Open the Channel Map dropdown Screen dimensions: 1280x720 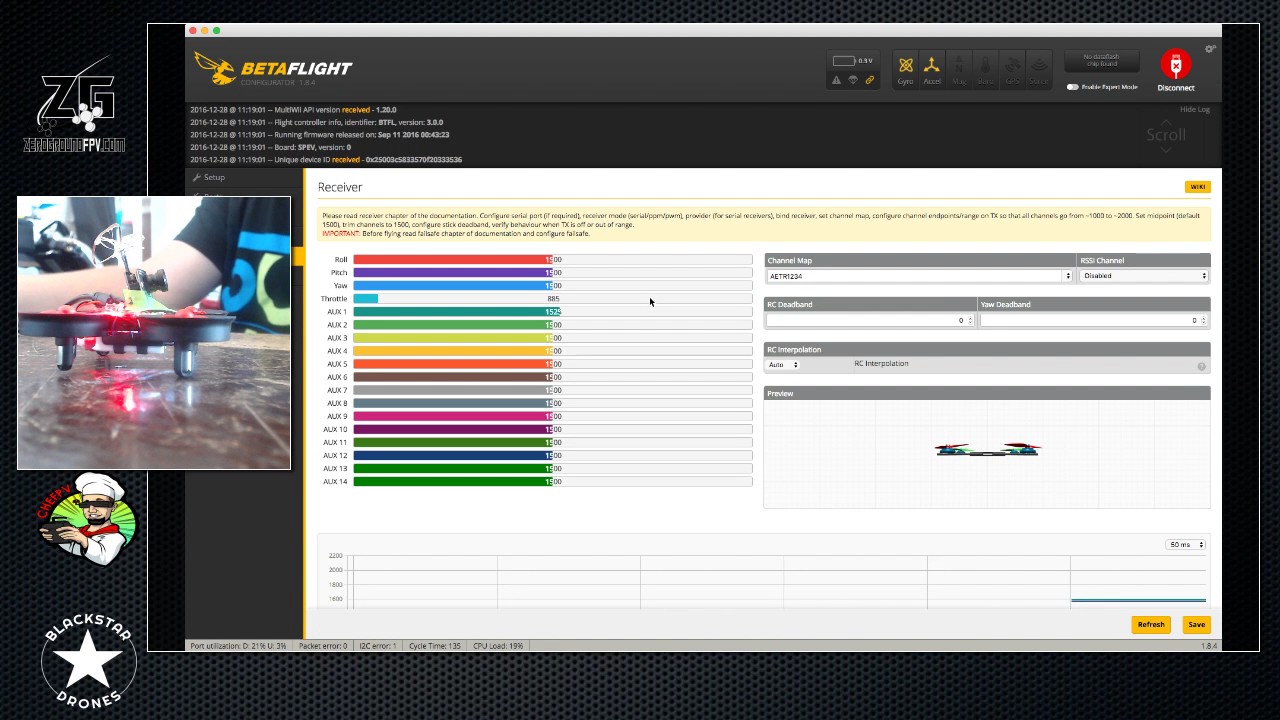(919, 276)
